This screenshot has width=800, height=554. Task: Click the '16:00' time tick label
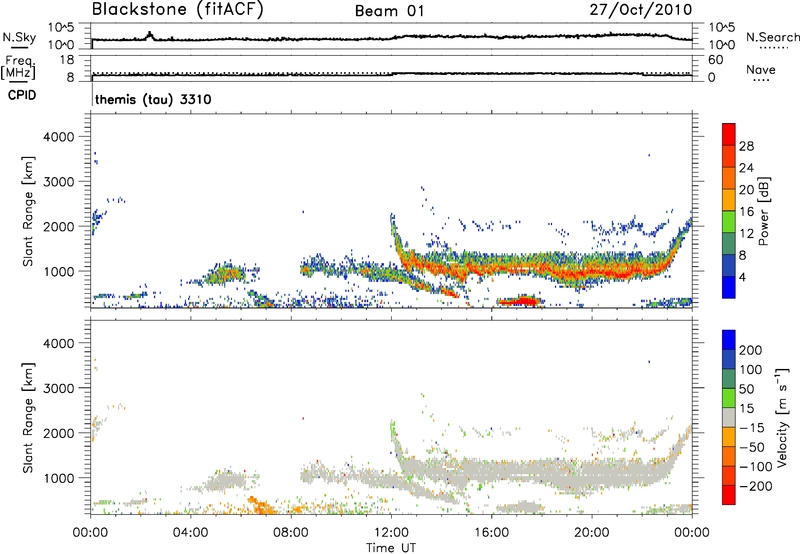point(491,533)
